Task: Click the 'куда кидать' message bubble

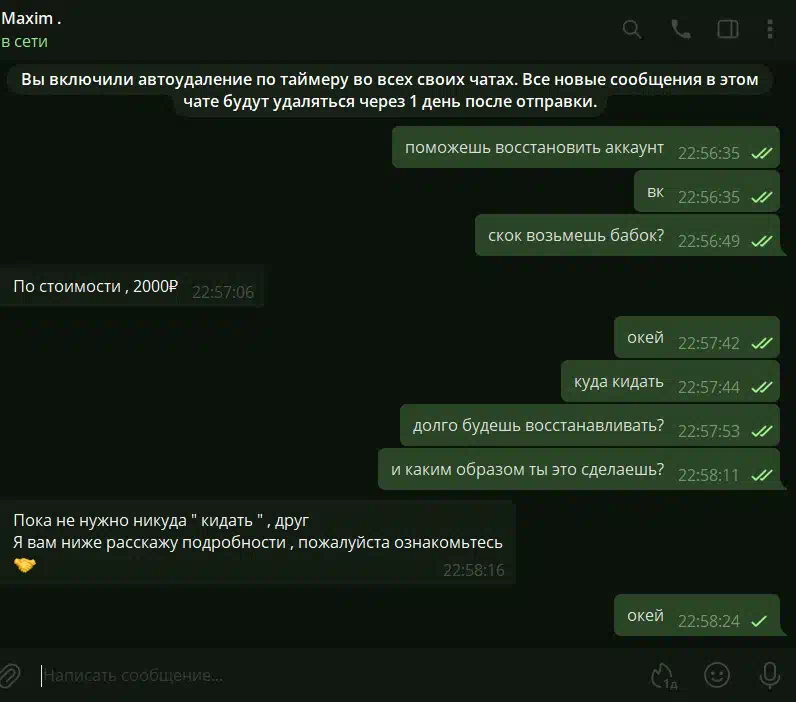Action: click(x=670, y=381)
